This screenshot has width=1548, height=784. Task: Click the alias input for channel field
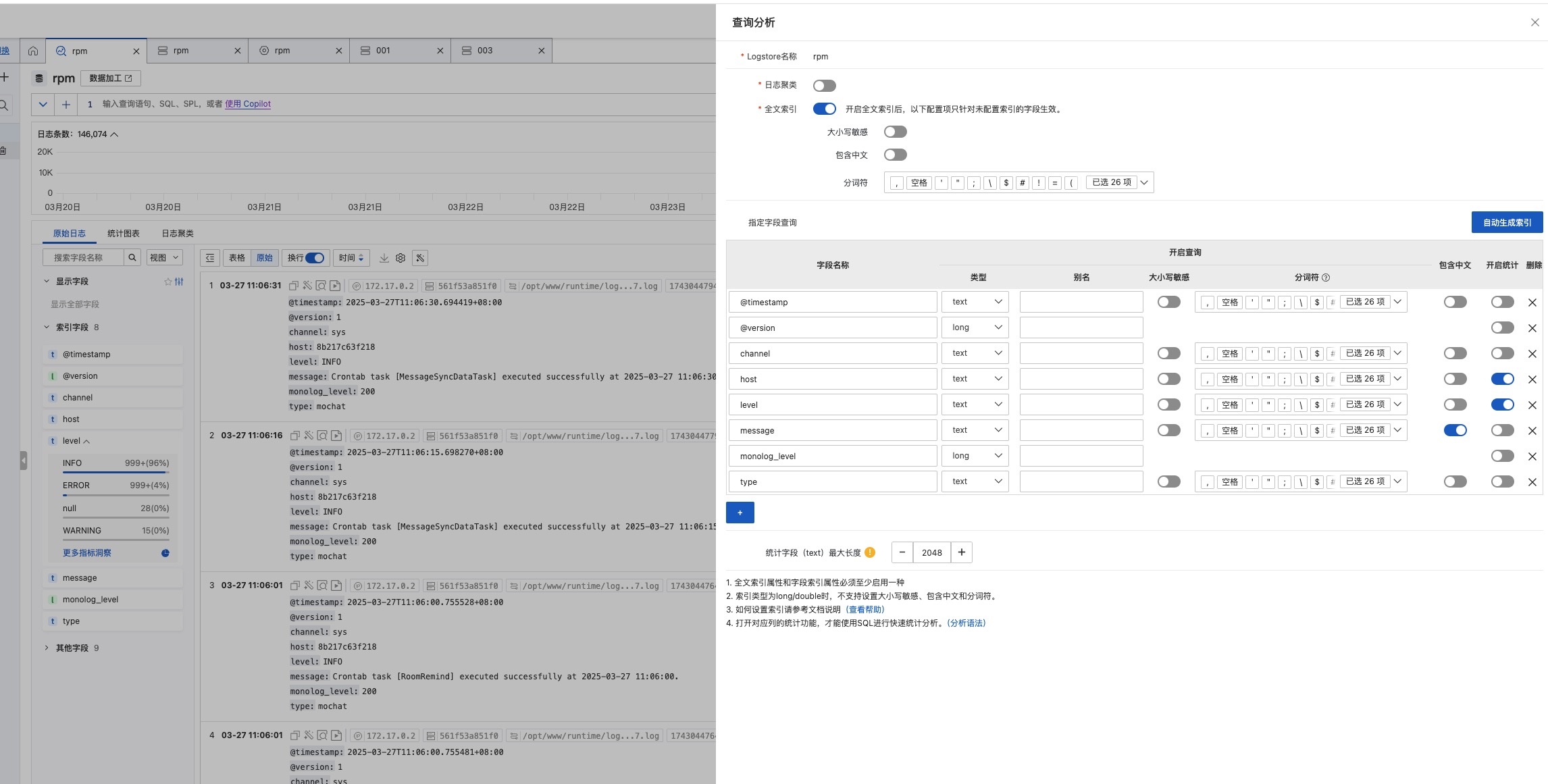point(1081,353)
